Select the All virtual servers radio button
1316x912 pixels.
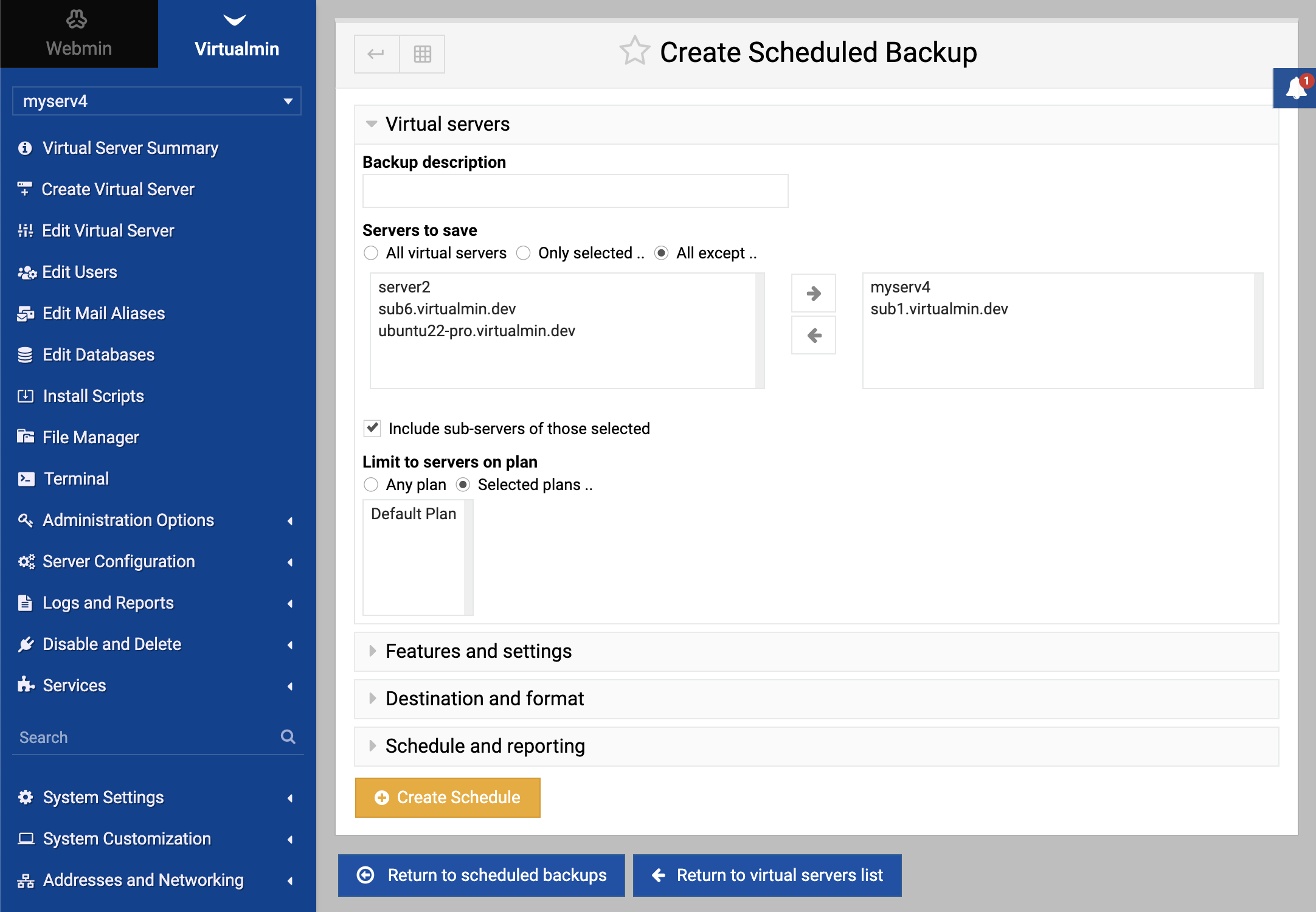[370, 253]
